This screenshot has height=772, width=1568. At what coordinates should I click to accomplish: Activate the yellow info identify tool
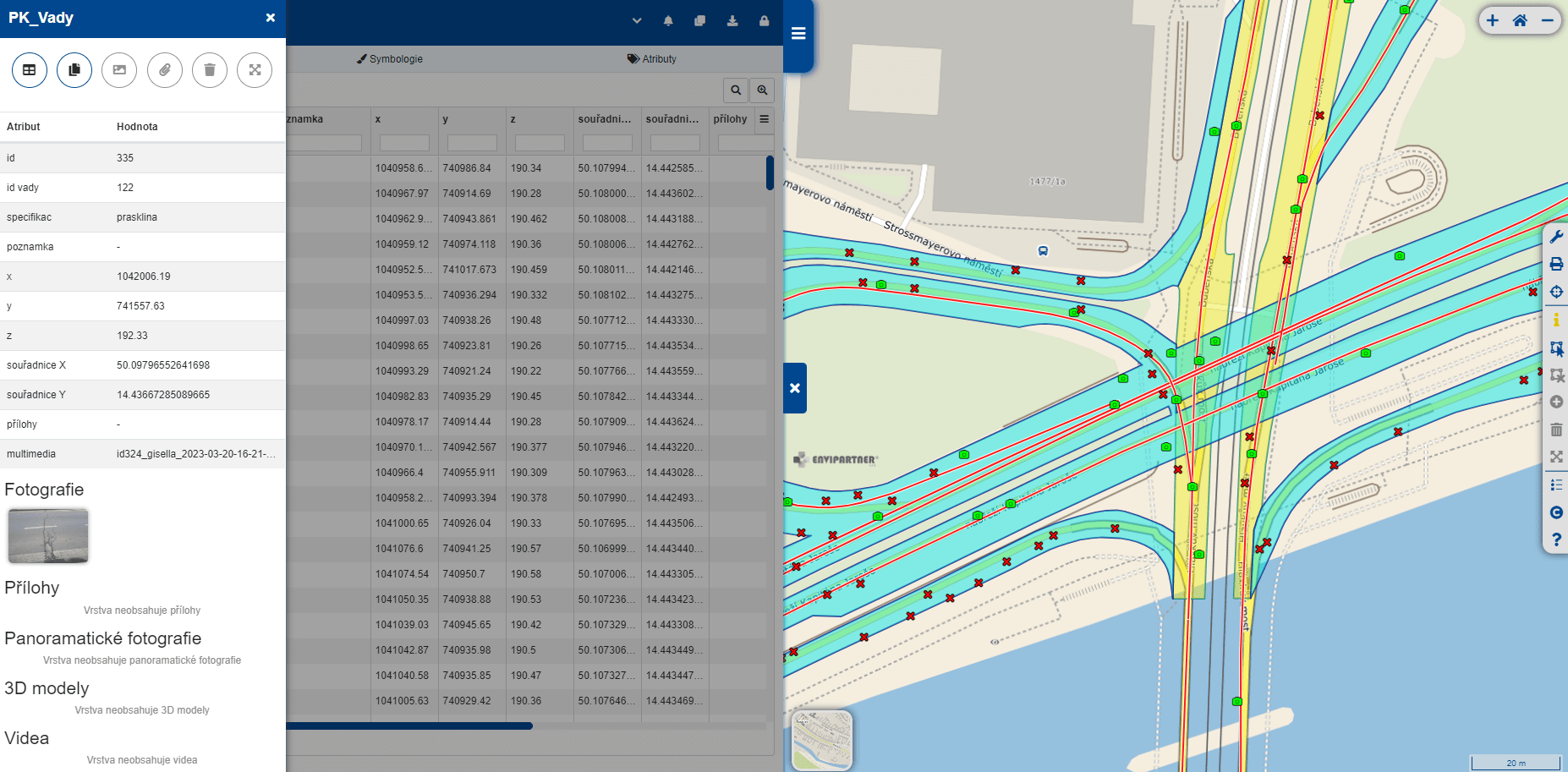click(1556, 320)
